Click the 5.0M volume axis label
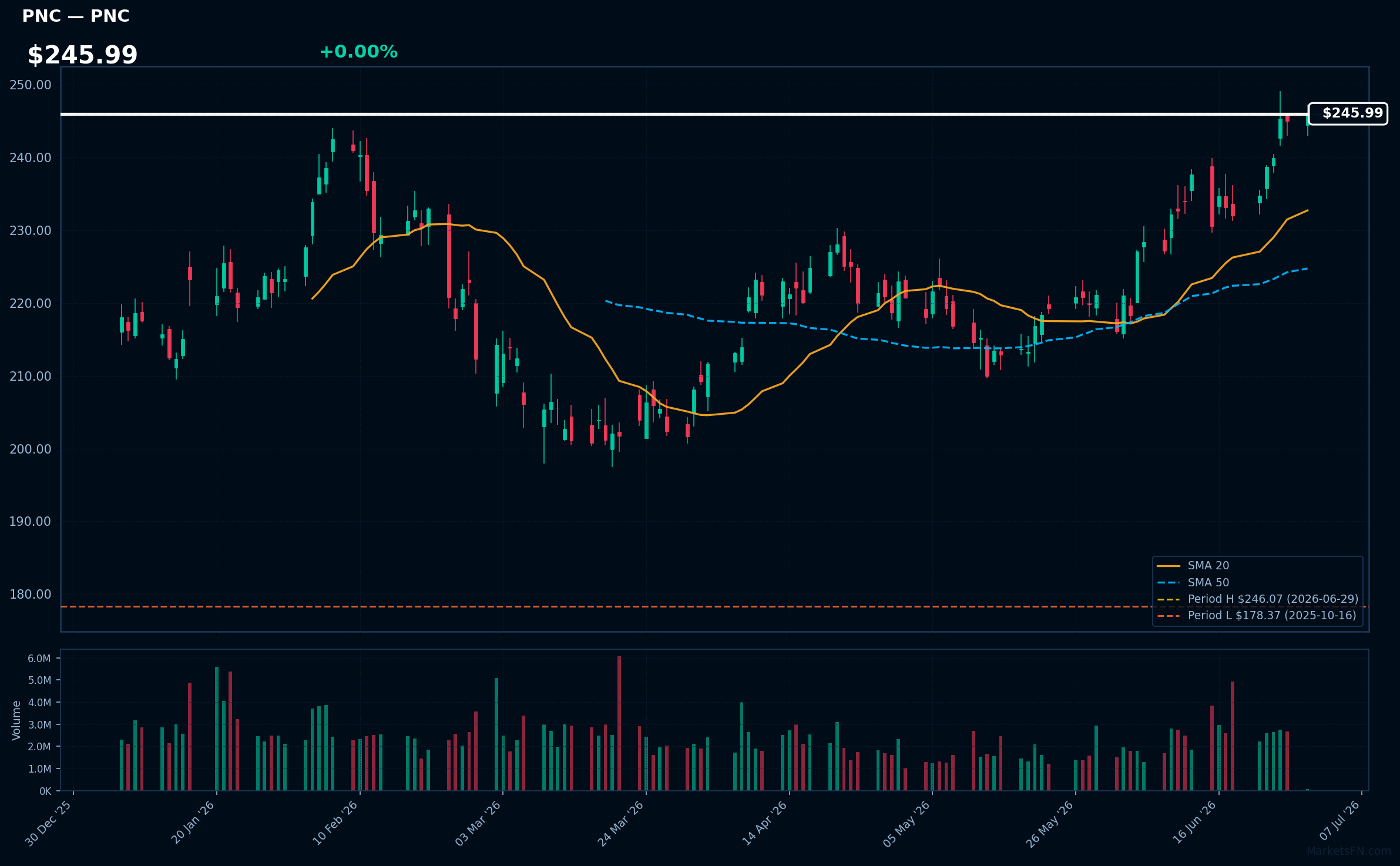The height and width of the screenshot is (866, 1400). [39, 680]
